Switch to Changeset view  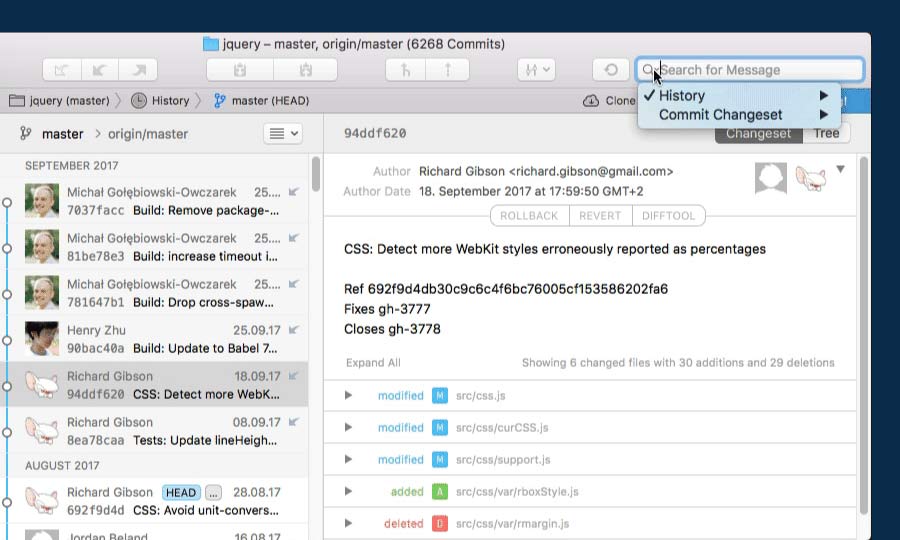click(758, 133)
